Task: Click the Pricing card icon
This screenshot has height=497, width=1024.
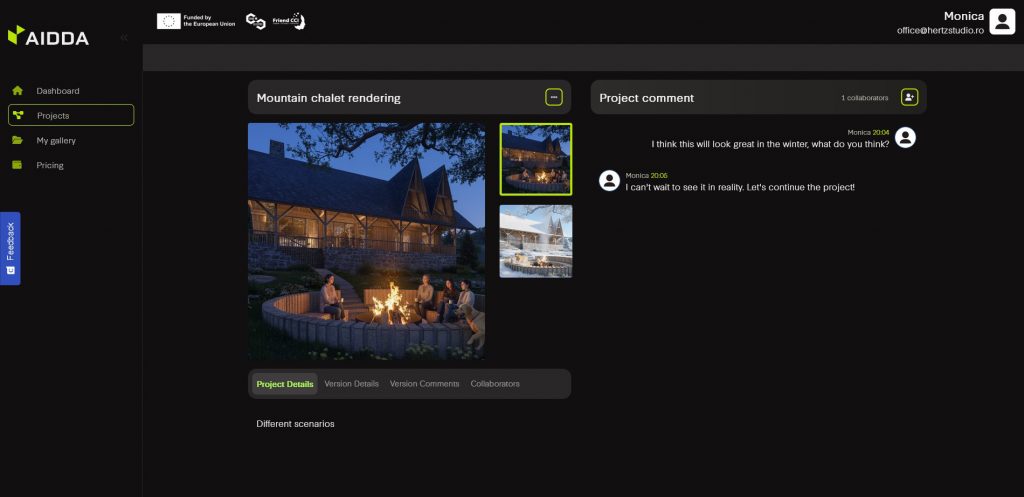Action: click(17, 165)
